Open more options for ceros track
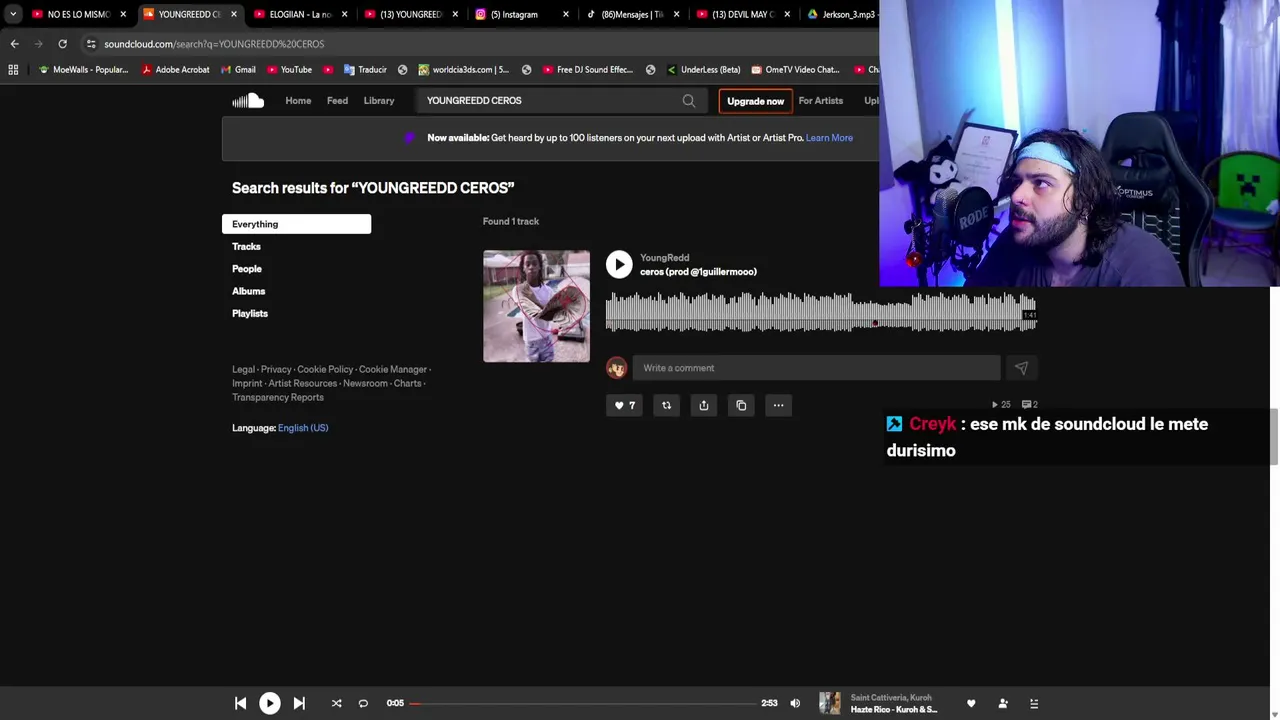Screen dimensions: 1280x720 tap(778, 405)
